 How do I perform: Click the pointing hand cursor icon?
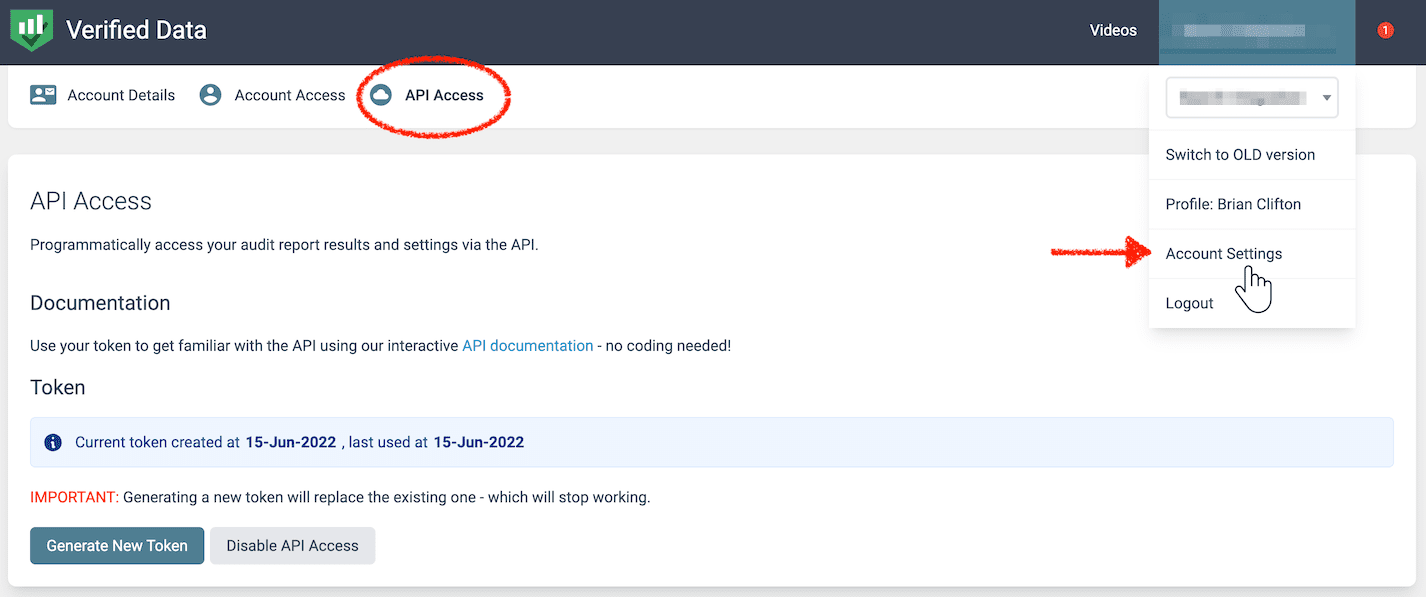[x=1254, y=287]
